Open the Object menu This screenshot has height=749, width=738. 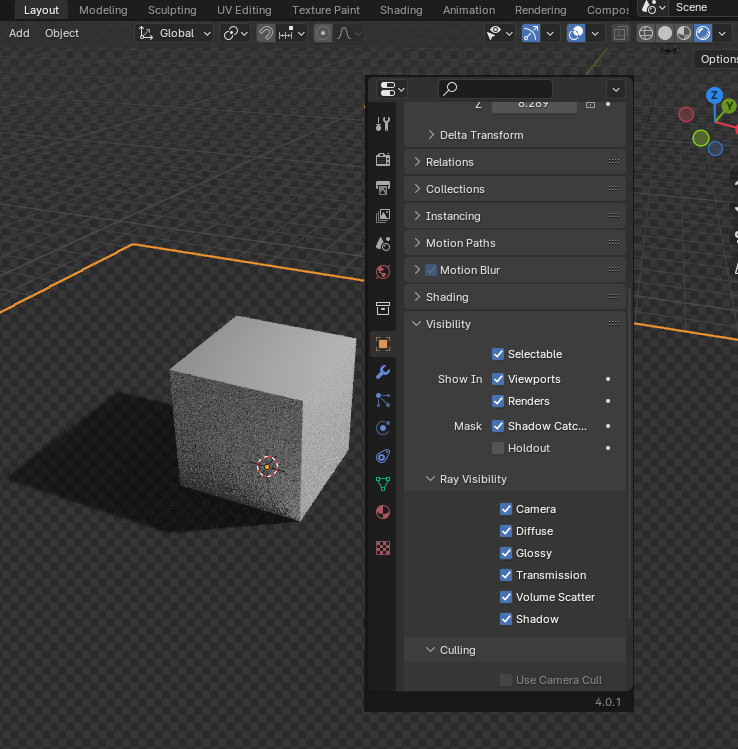pos(62,33)
